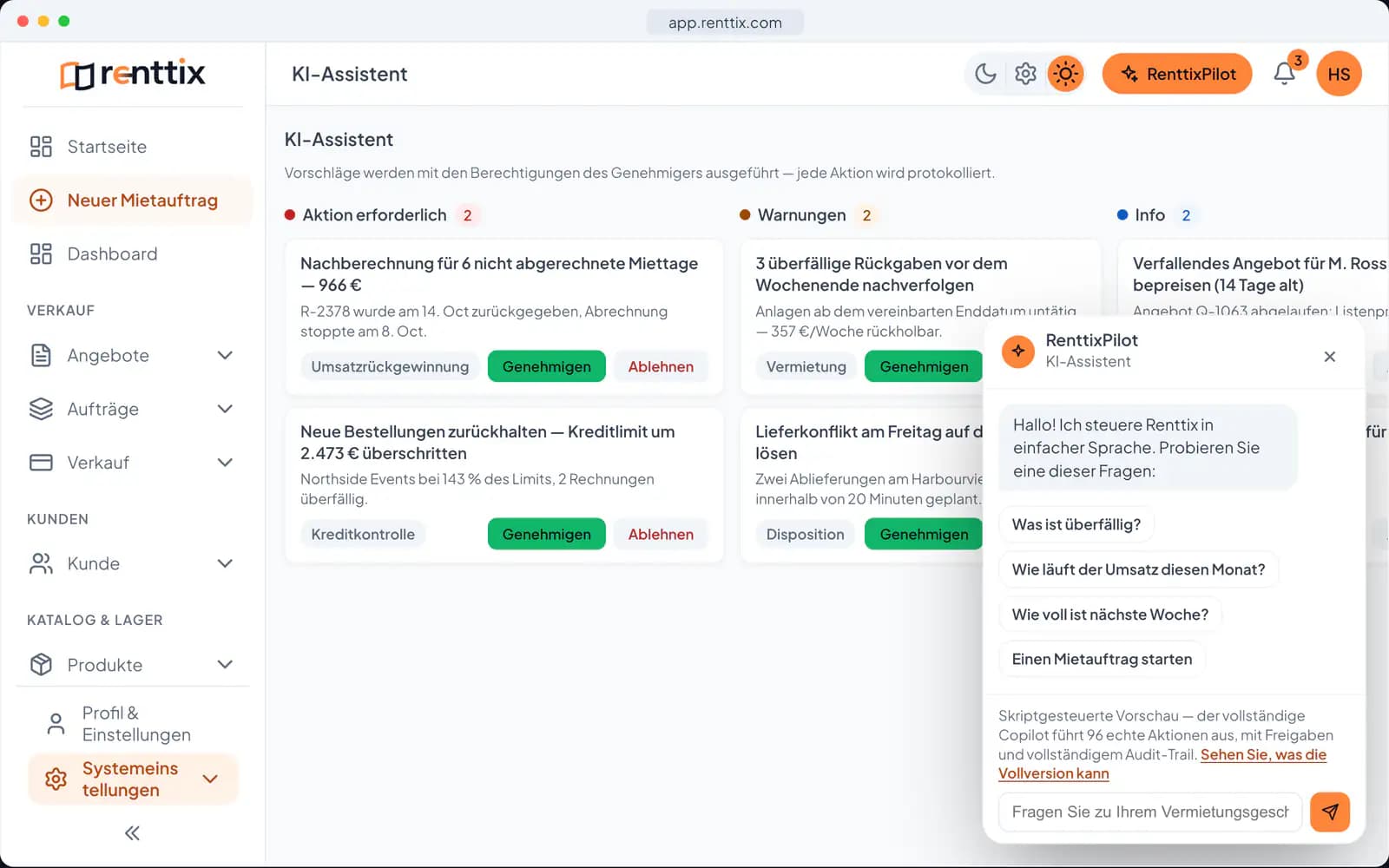1389x868 pixels.
Task: Open Profil & Einstellungen
Action: (x=132, y=724)
